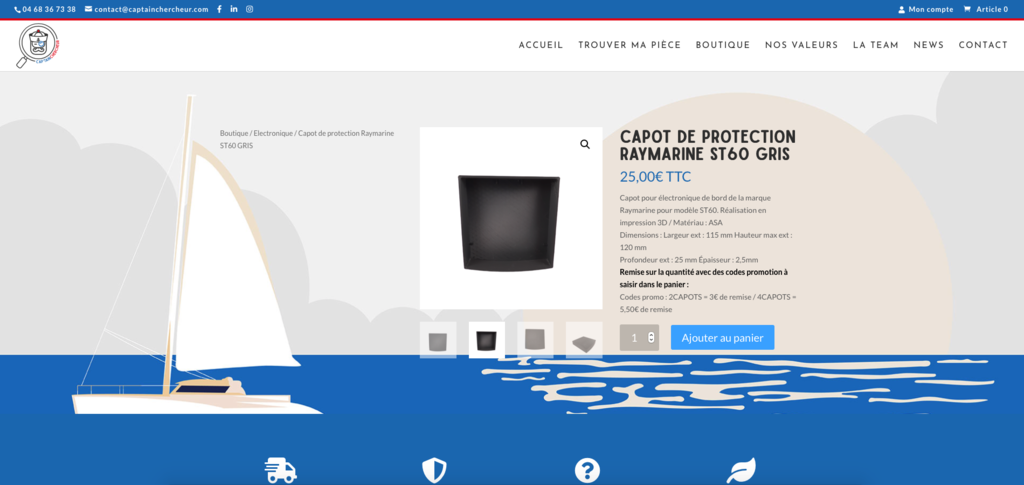Call phone number 04 68 36 73 38
Viewport: 1024px width, 485px height.
45,9
